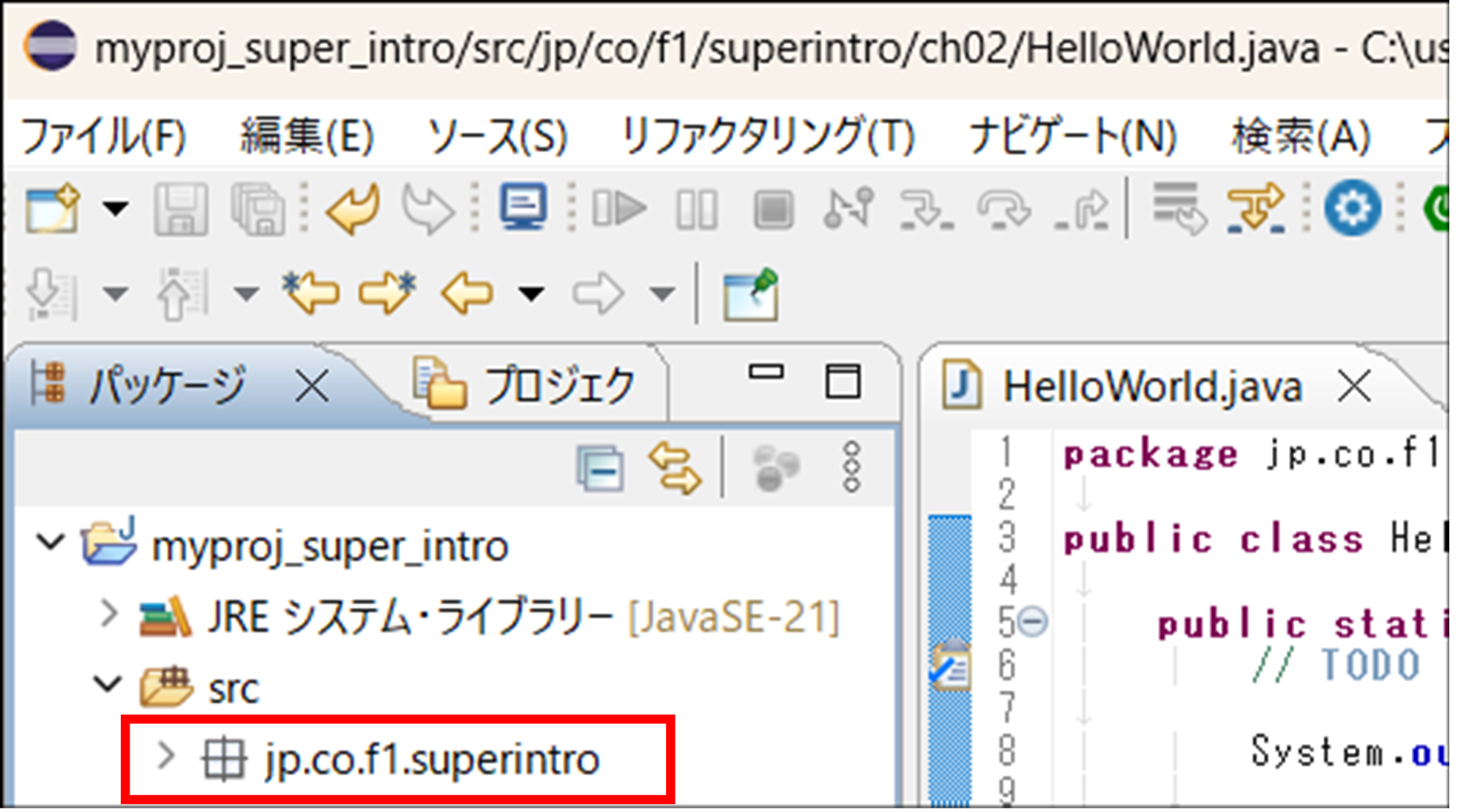Click the Step Into debug icon
This screenshot has height=812, width=1461.
click(x=926, y=210)
